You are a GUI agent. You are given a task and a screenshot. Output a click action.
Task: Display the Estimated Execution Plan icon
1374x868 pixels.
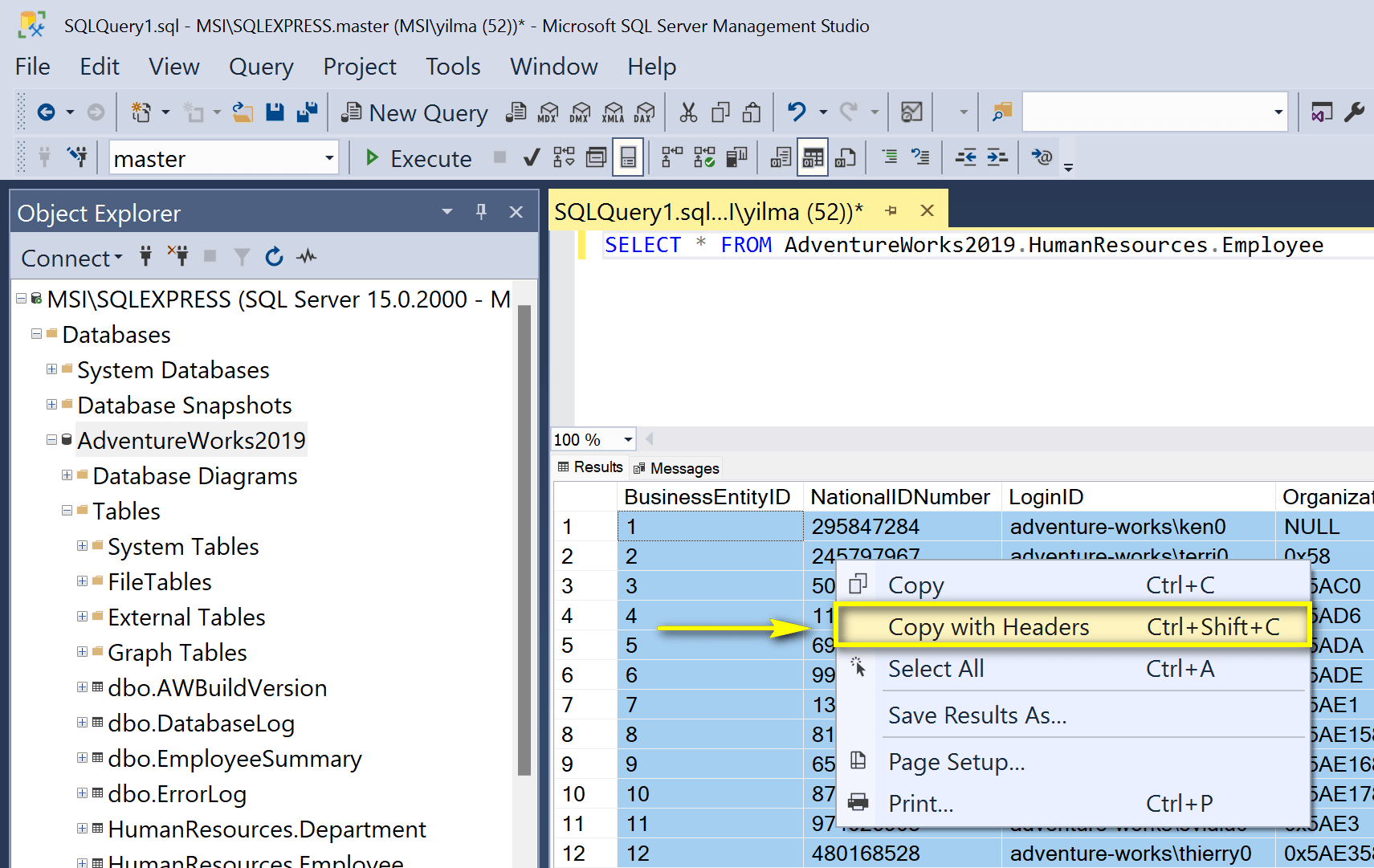coord(565,157)
